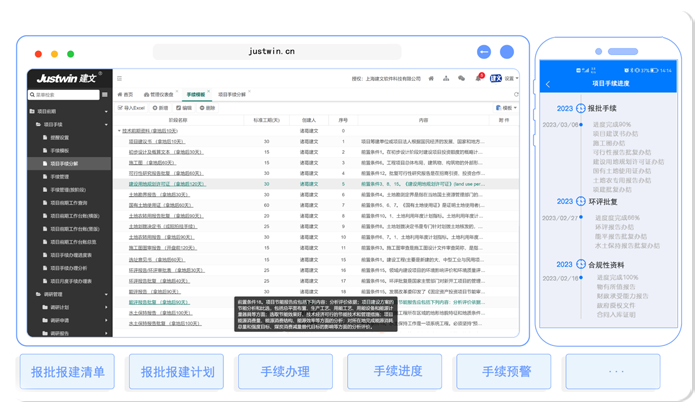Switch to the 管理仪表盘 tab
Viewport: 700px width, 410px height.
tap(157, 93)
